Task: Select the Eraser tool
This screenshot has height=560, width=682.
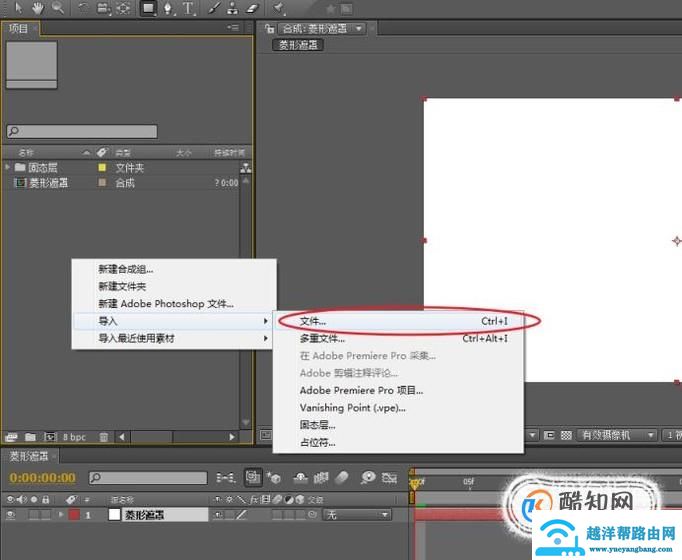Action: pos(253,8)
